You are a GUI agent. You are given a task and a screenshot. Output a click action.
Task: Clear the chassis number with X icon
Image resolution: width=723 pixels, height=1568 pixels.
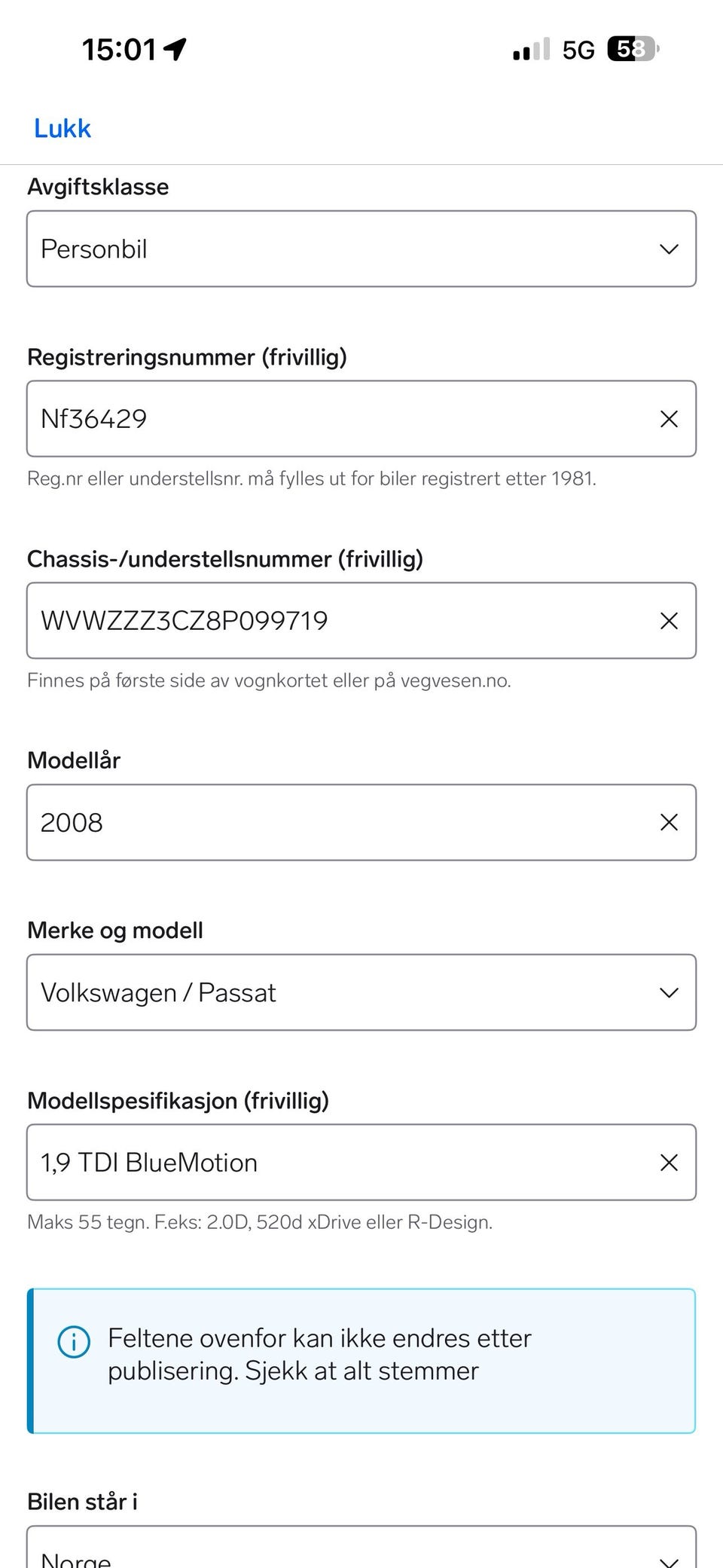[x=669, y=621]
